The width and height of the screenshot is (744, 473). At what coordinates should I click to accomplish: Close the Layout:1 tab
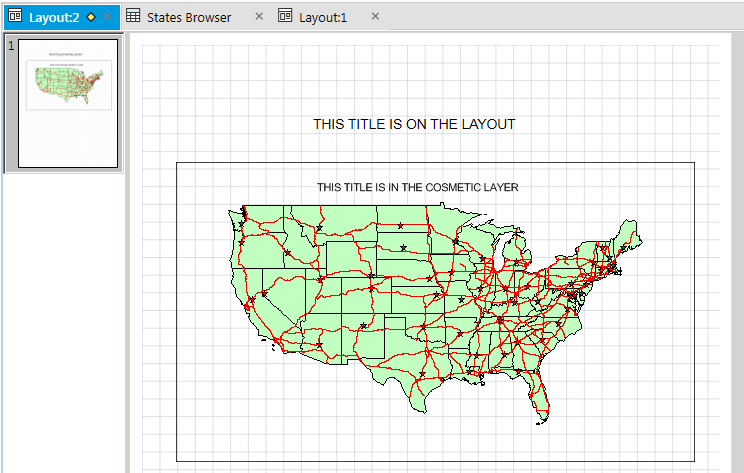click(x=375, y=17)
